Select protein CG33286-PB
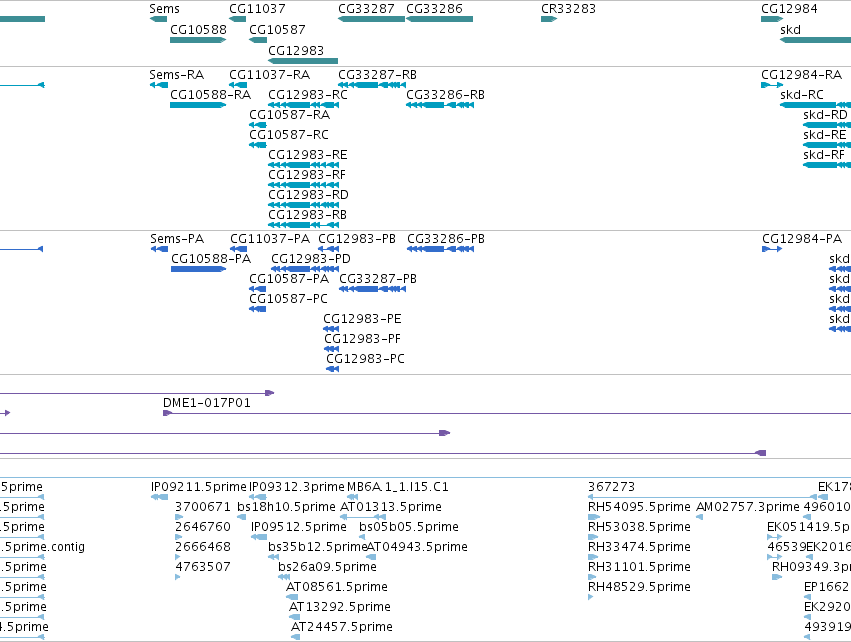Screen dimensions: 851x642 446,239
